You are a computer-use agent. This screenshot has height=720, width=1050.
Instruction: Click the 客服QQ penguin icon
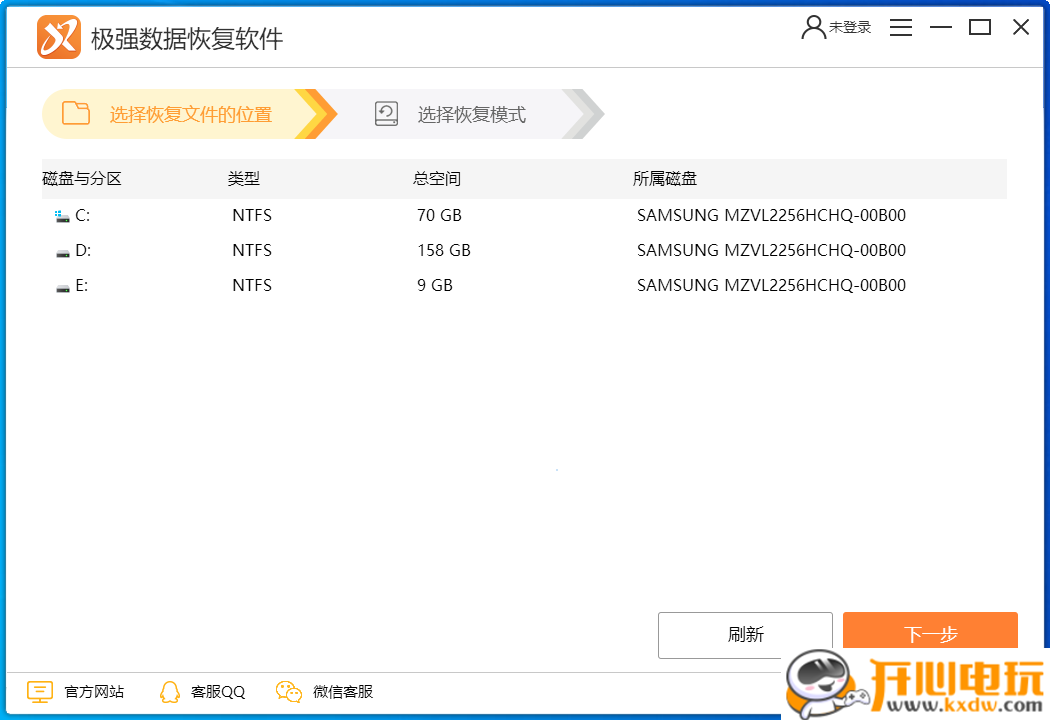tap(170, 691)
